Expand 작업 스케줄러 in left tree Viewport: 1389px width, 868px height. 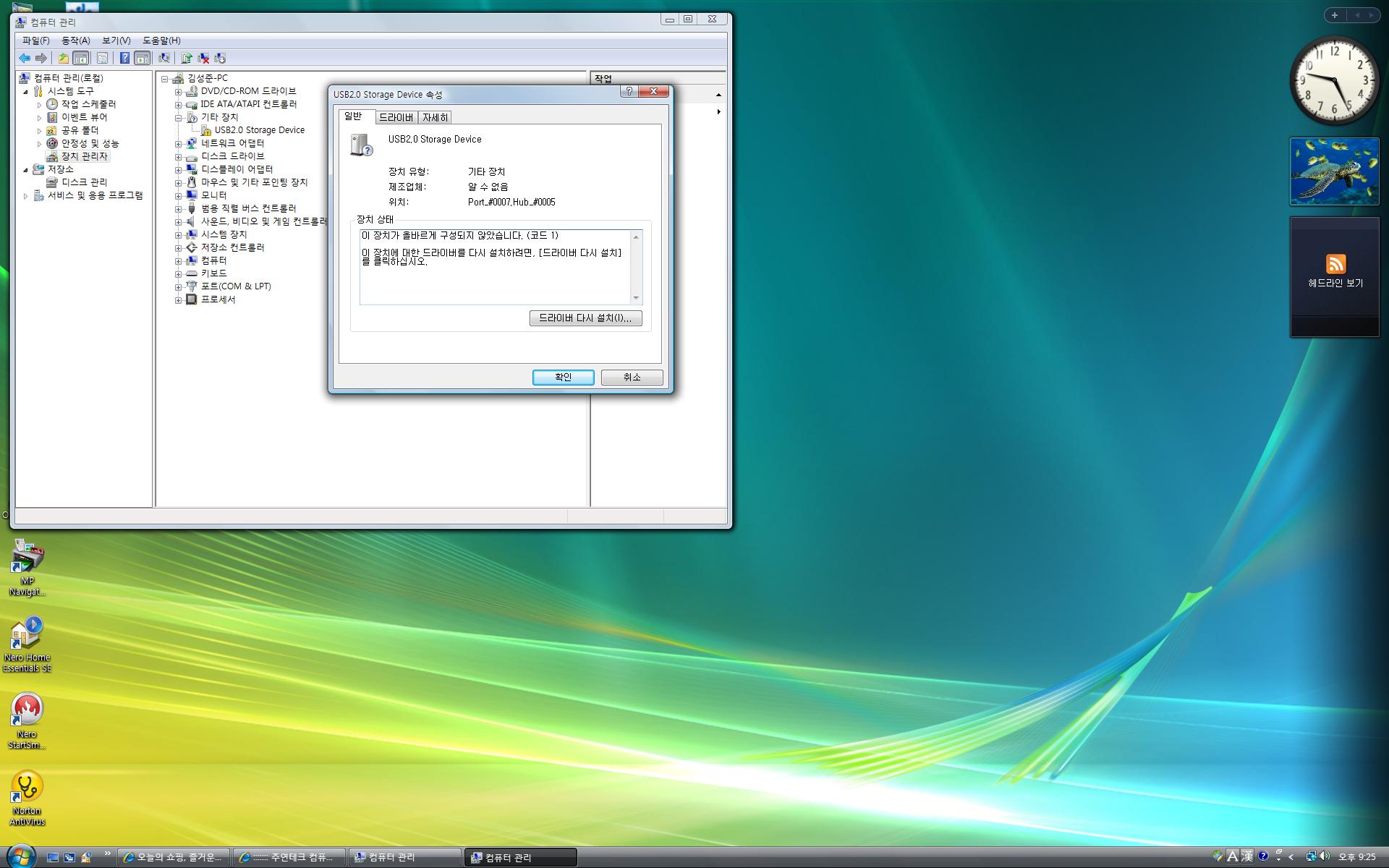[x=39, y=105]
